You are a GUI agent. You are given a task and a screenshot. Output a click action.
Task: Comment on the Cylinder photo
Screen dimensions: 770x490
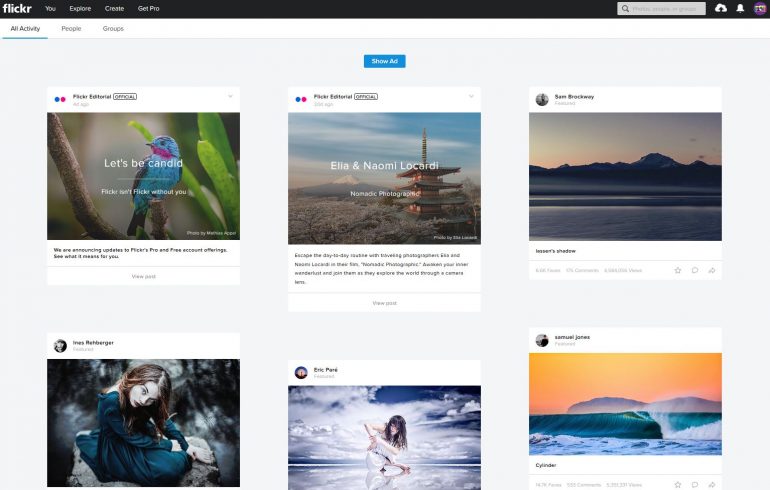tap(695, 484)
